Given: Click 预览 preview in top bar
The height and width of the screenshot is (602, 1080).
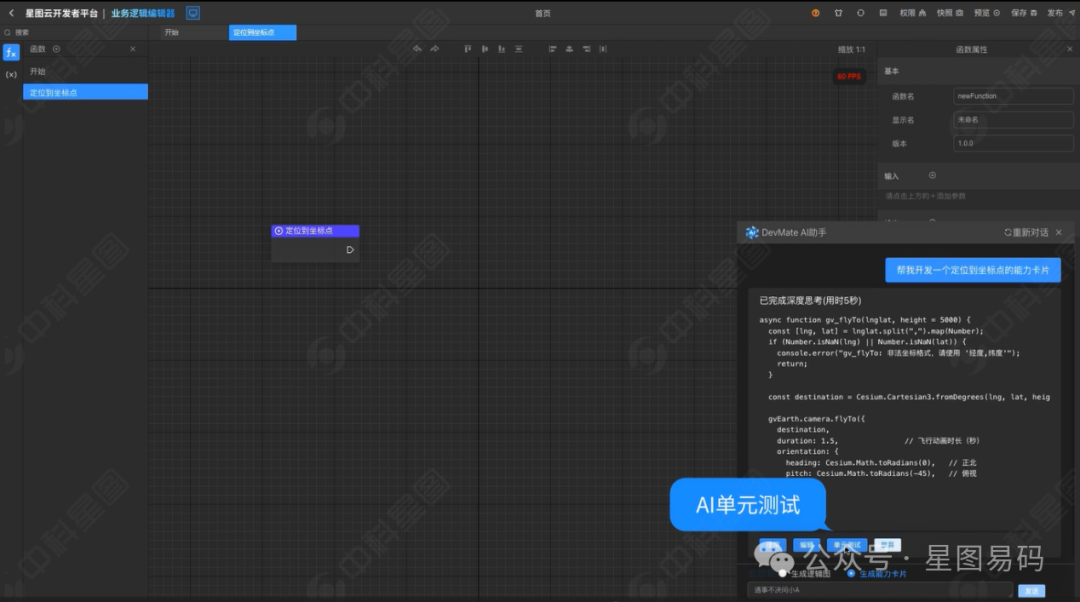Looking at the screenshot, I should (x=987, y=13).
